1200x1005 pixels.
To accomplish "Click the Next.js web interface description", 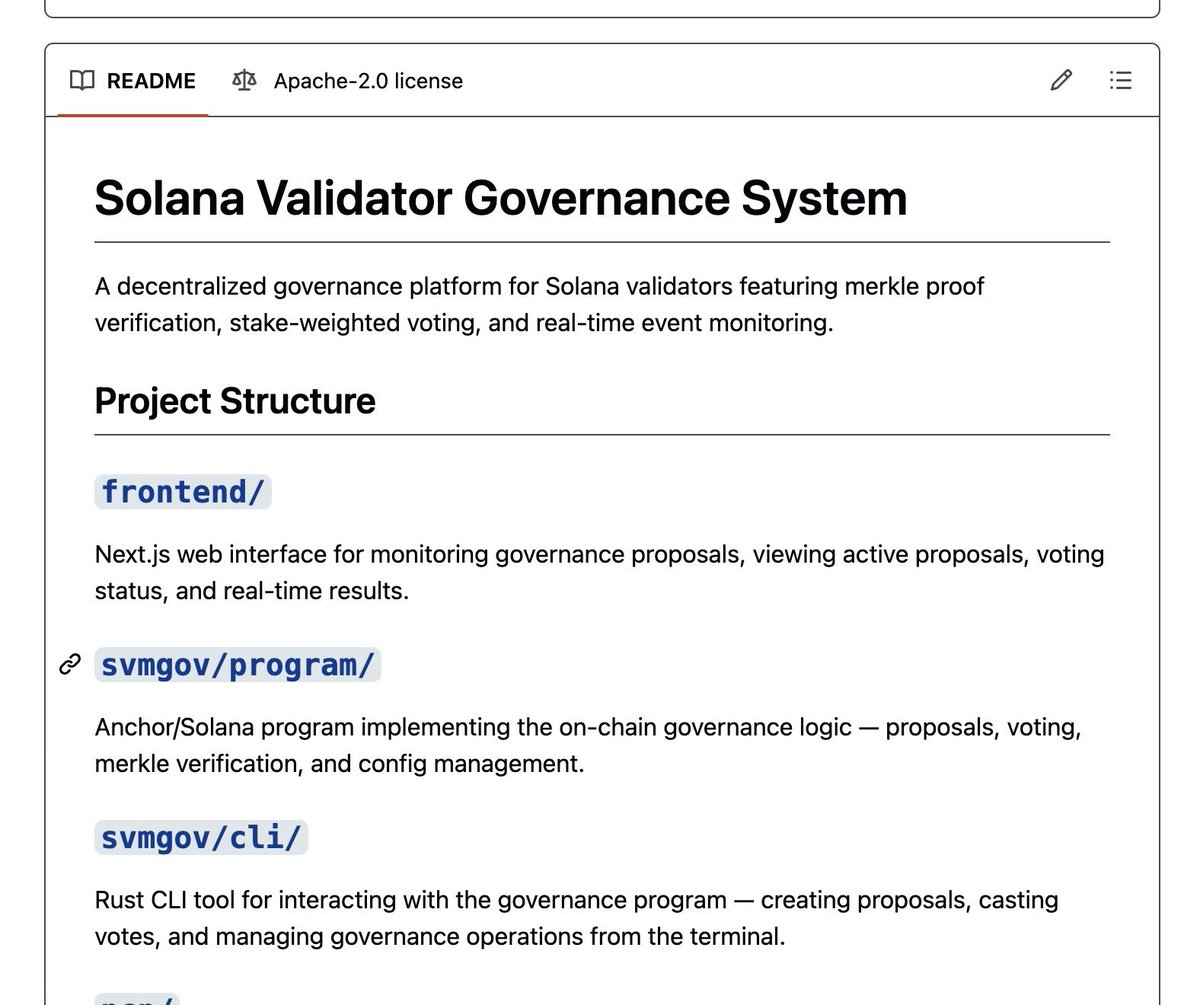I will click(x=600, y=572).
